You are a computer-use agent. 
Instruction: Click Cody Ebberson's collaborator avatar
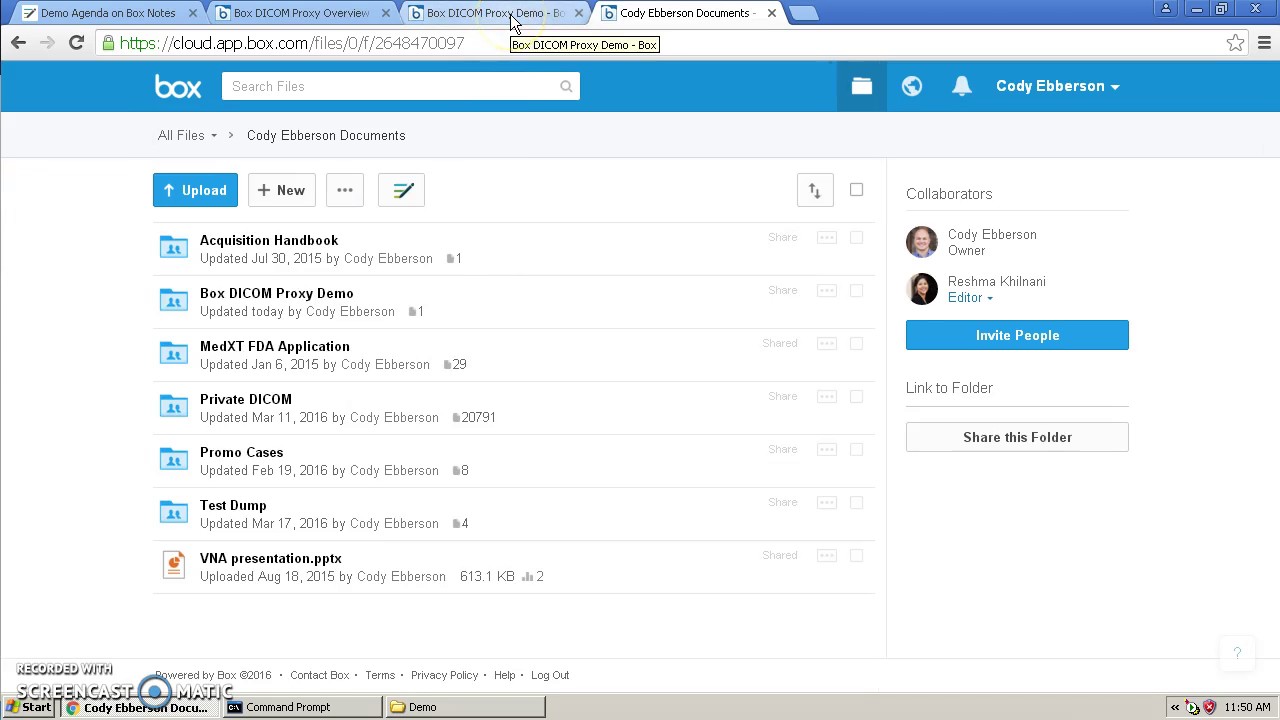click(922, 242)
